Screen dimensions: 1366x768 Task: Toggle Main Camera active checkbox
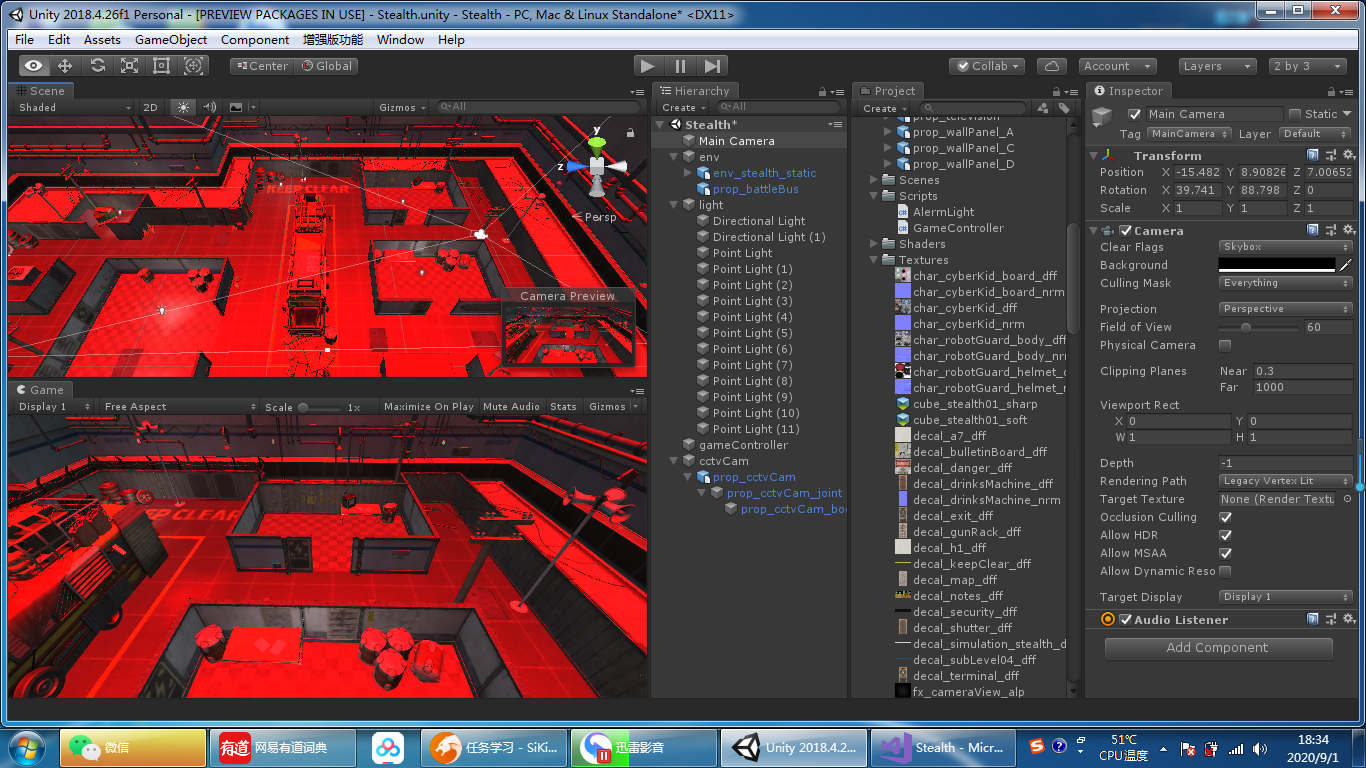tap(1134, 114)
